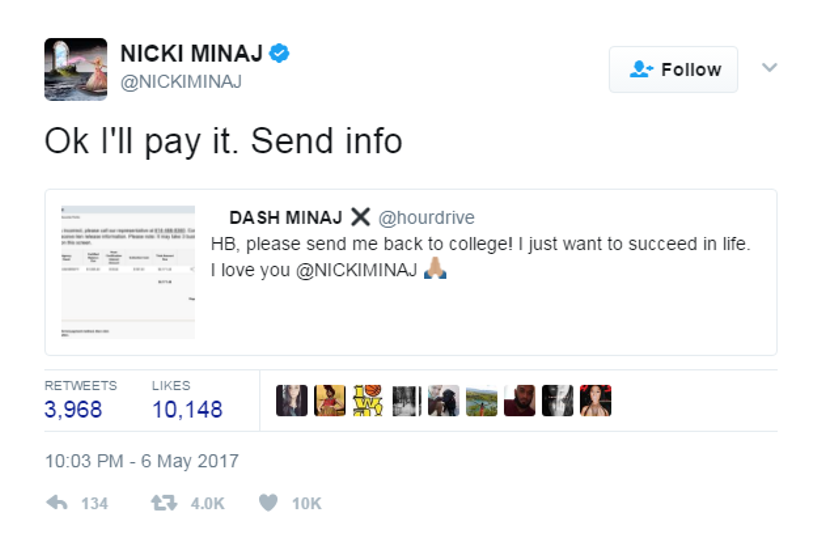Screen dimensions: 819x541
Task: Open the quoted tweet's document image thumbnail
Action: point(128,272)
